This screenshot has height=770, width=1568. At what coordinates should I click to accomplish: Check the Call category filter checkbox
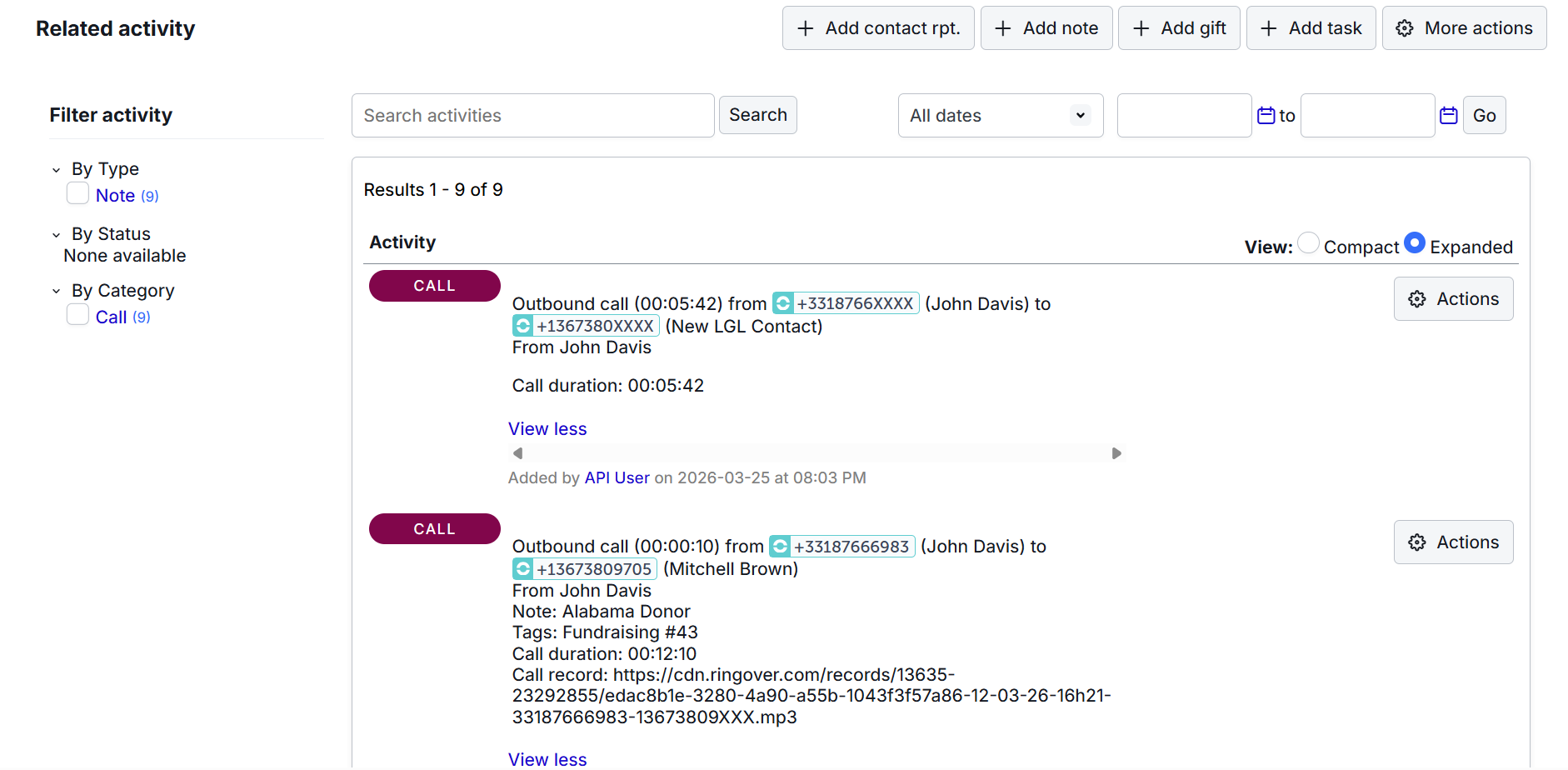point(77,315)
